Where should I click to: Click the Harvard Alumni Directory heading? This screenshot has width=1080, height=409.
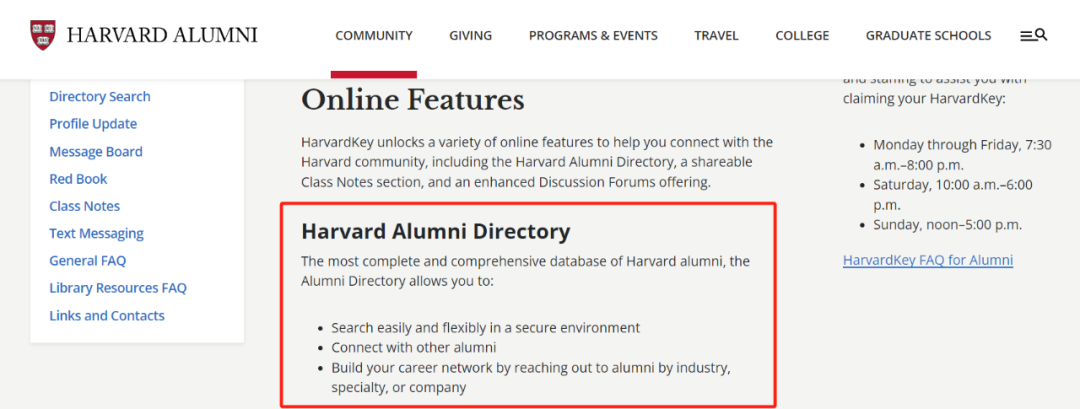(x=436, y=232)
